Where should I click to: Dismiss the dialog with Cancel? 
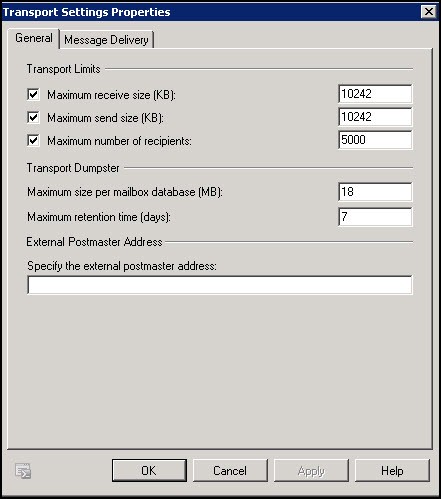pos(230,471)
